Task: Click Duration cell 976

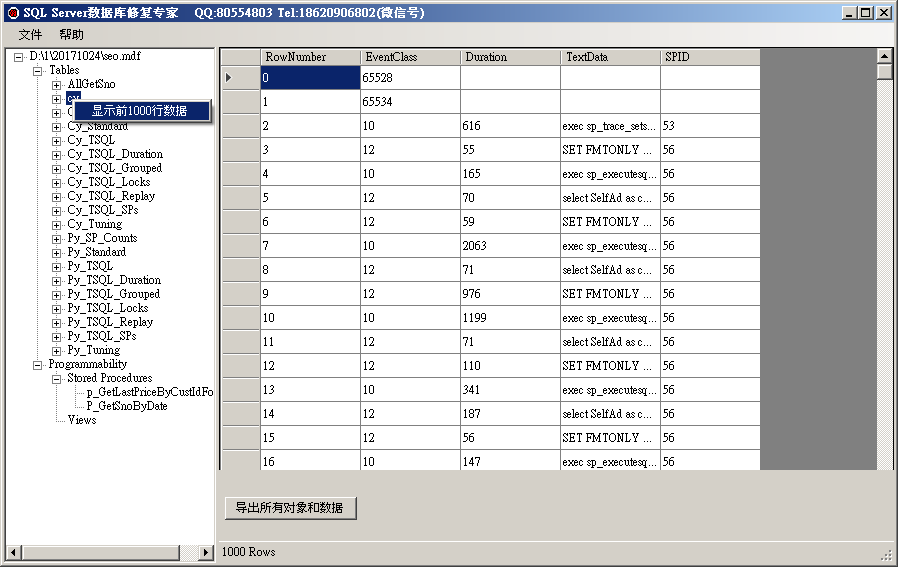Action: click(510, 294)
